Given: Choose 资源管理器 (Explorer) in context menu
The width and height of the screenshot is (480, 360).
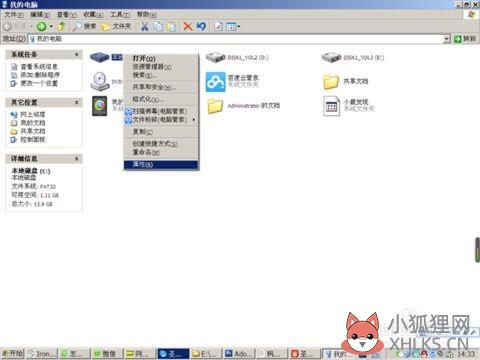Looking at the screenshot, I should [x=161, y=67].
